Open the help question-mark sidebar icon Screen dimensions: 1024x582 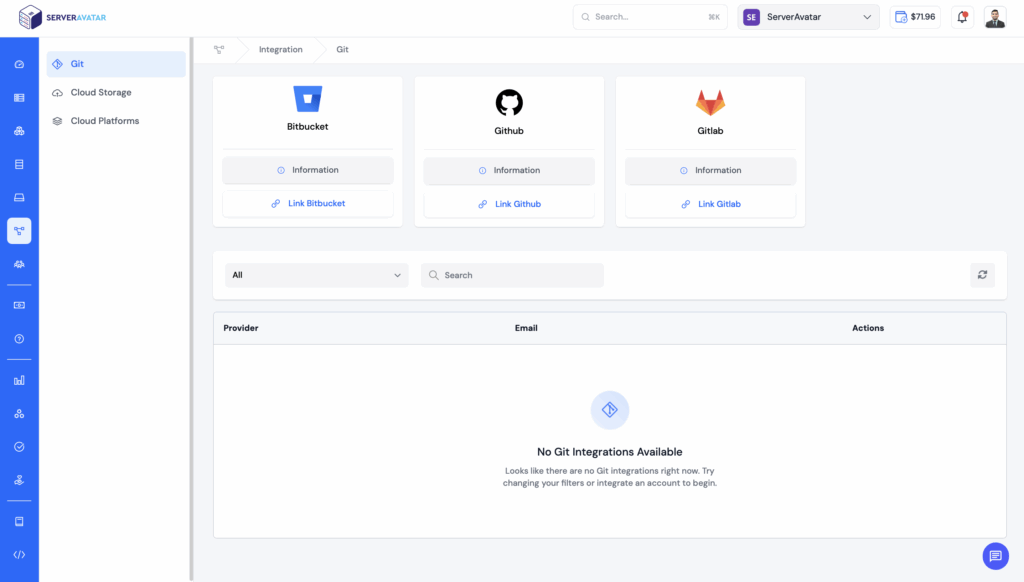point(19,338)
